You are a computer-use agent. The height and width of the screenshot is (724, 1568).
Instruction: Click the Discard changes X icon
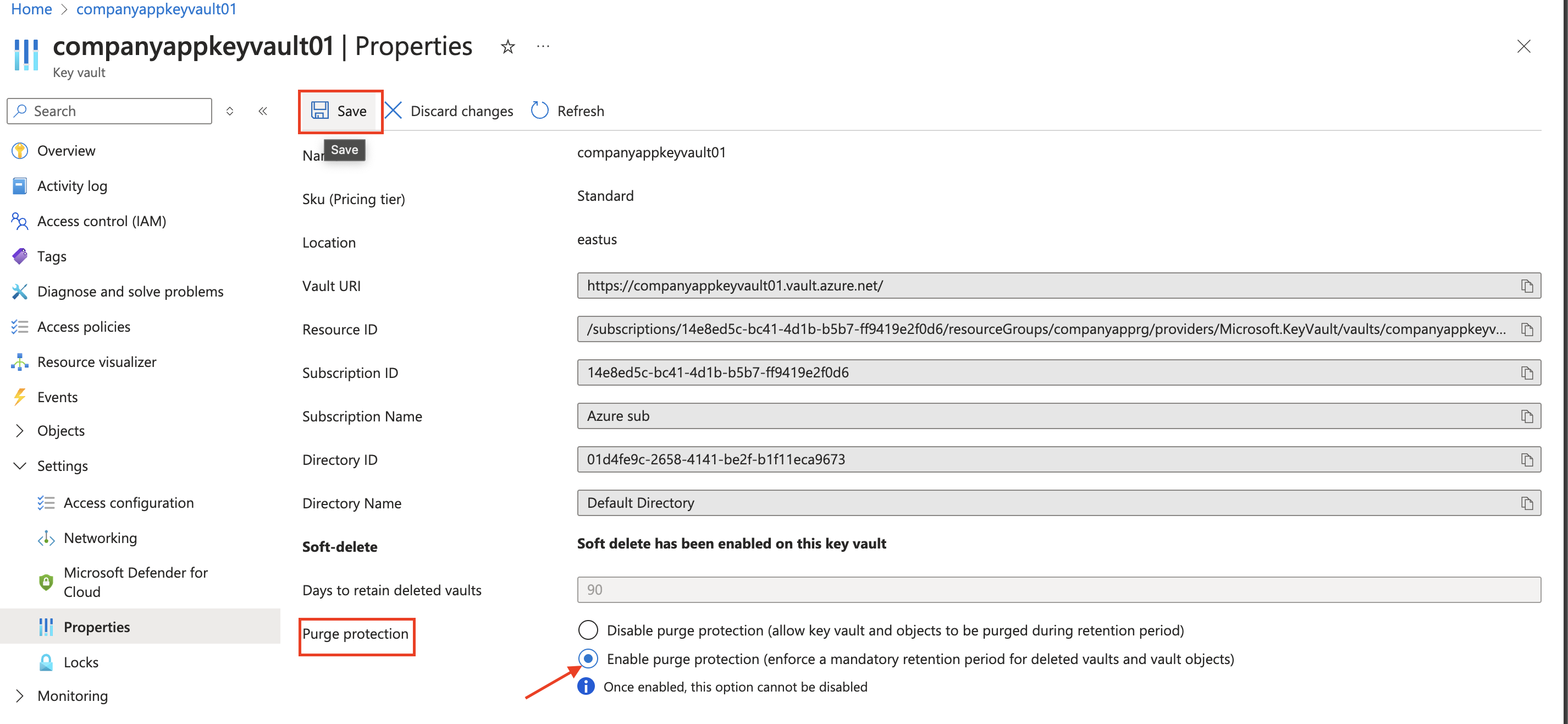(393, 110)
